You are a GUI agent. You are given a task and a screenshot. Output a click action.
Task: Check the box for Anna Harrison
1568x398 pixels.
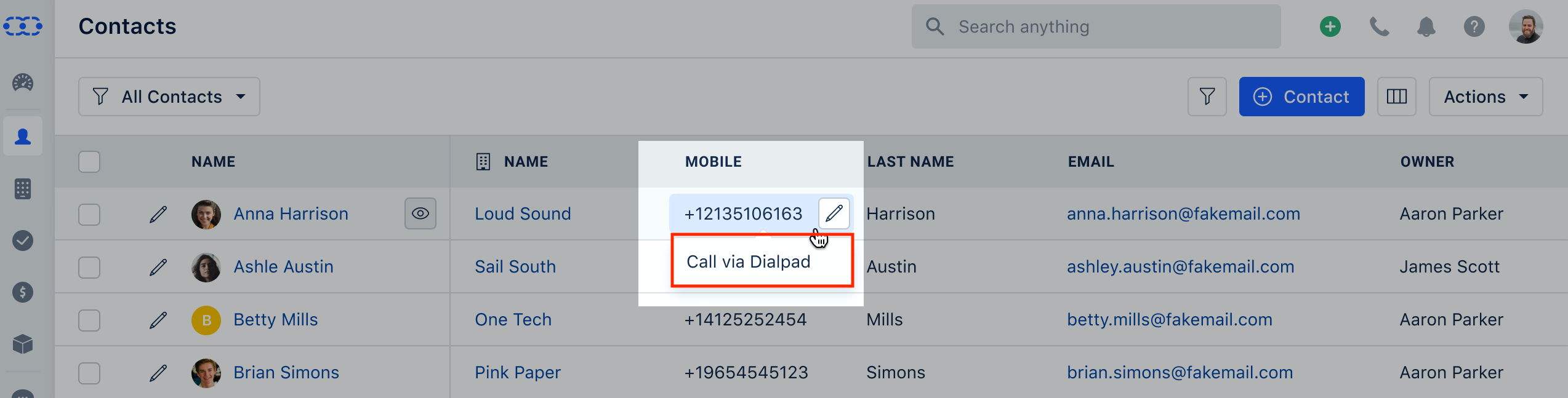pyautogui.click(x=89, y=215)
